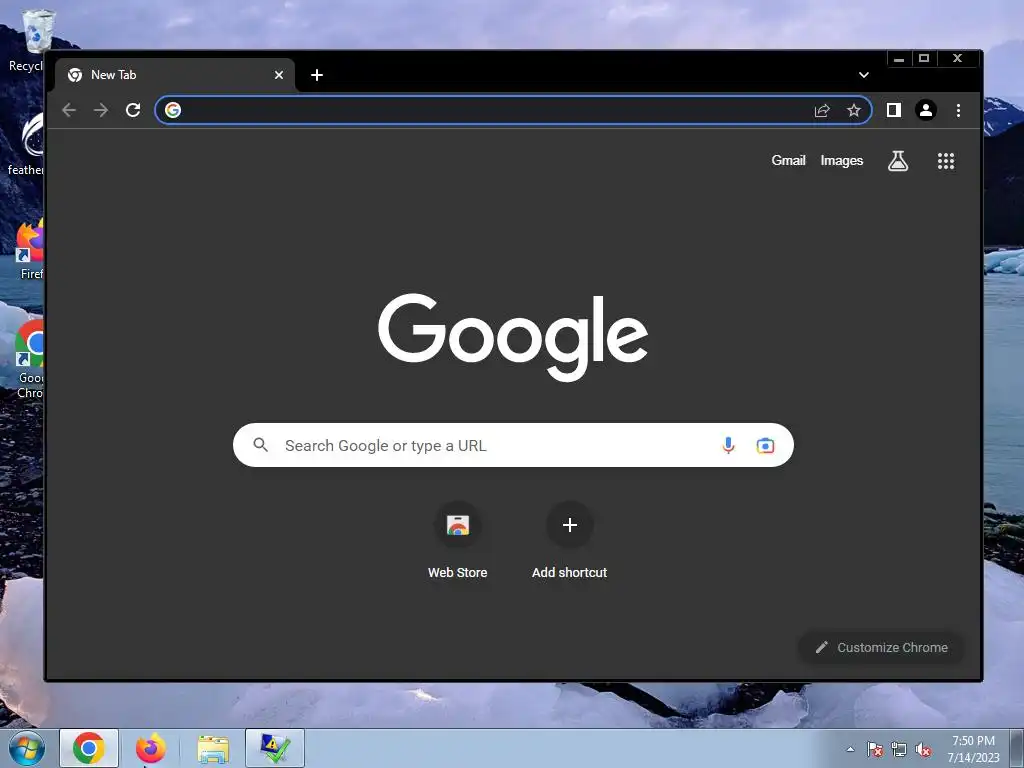Open the clock showing 7:50 PM
Screen dimensions: 1024x768
click(973, 749)
